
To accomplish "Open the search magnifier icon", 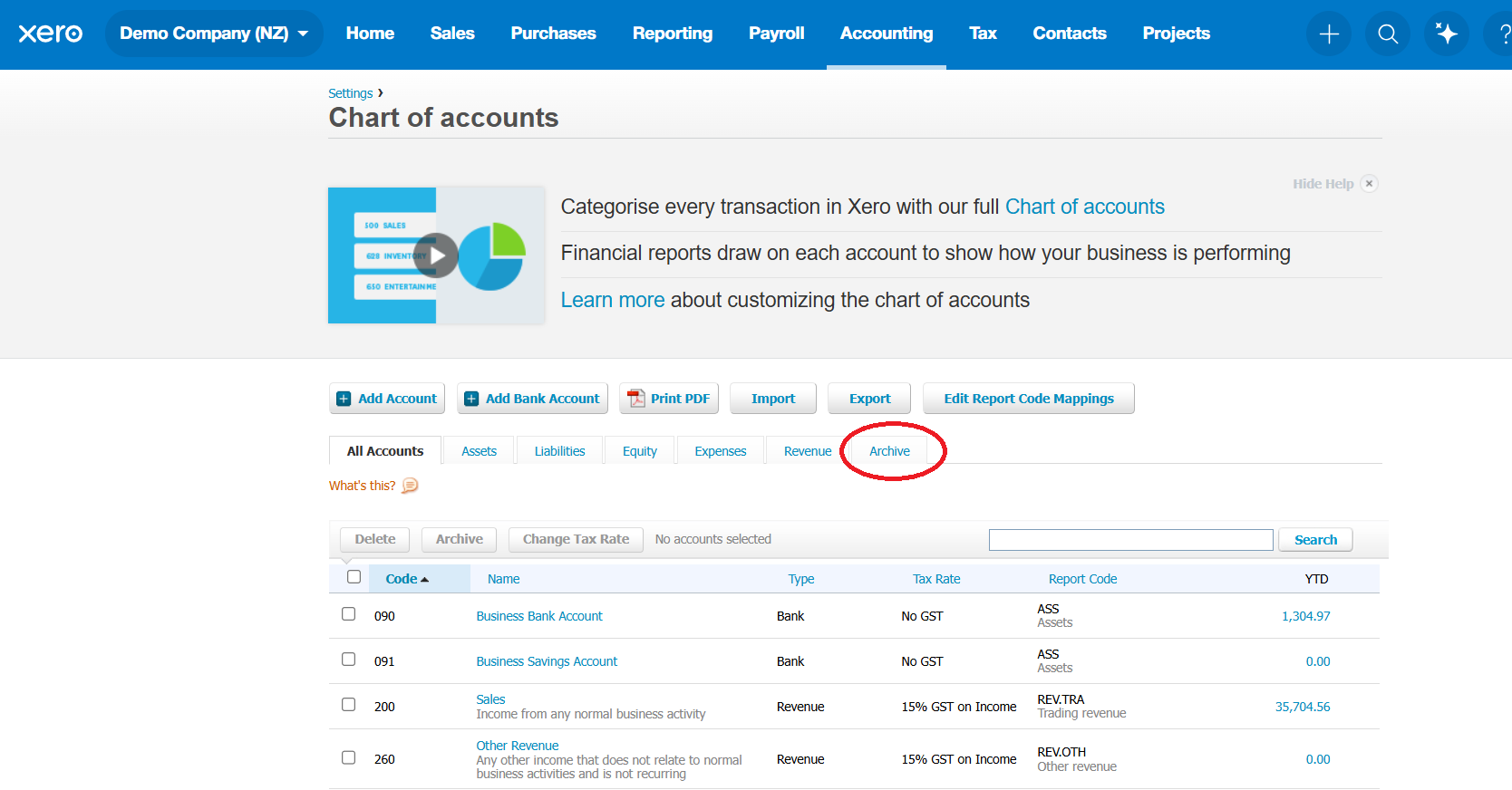I will (x=1387, y=34).
